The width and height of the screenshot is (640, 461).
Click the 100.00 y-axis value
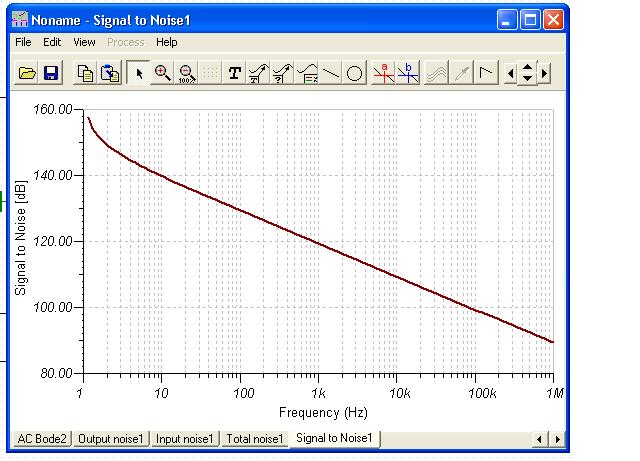coord(53,307)
